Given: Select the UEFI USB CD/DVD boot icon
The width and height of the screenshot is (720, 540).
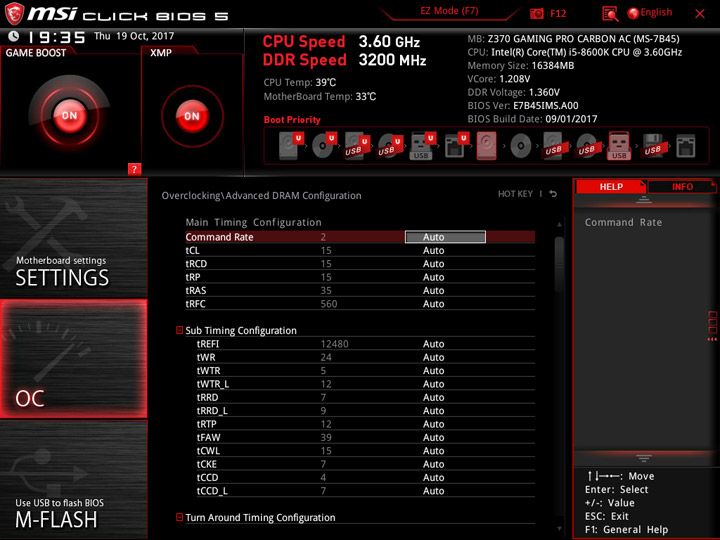Looking at the screenshot, I should [x=390, y=146].
